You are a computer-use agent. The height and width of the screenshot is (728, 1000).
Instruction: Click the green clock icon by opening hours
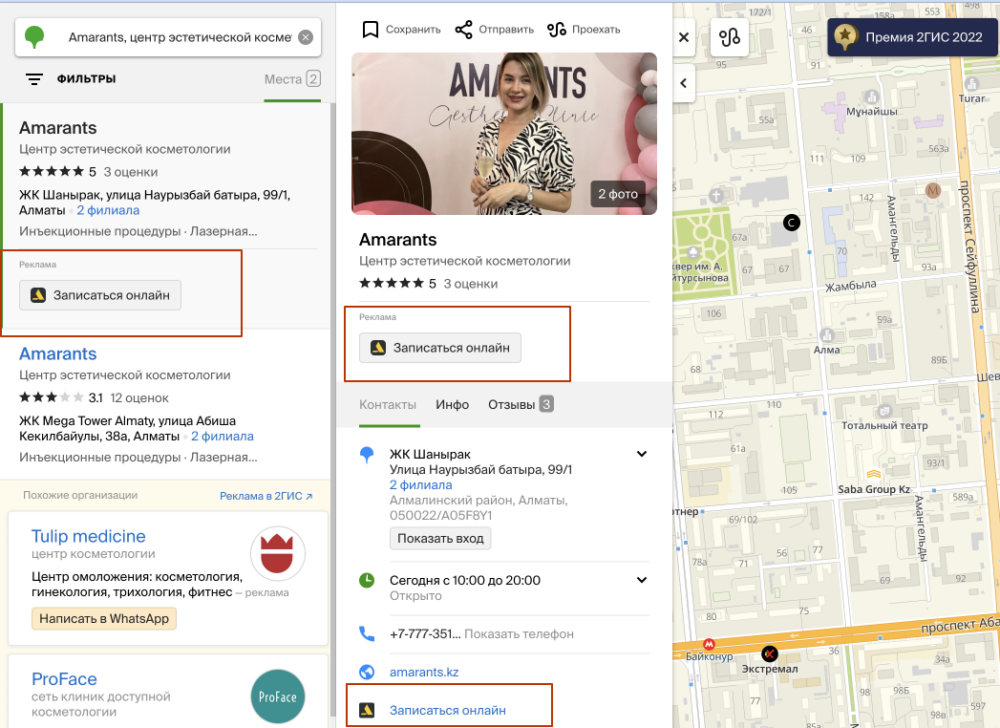[x=367, y=580]
